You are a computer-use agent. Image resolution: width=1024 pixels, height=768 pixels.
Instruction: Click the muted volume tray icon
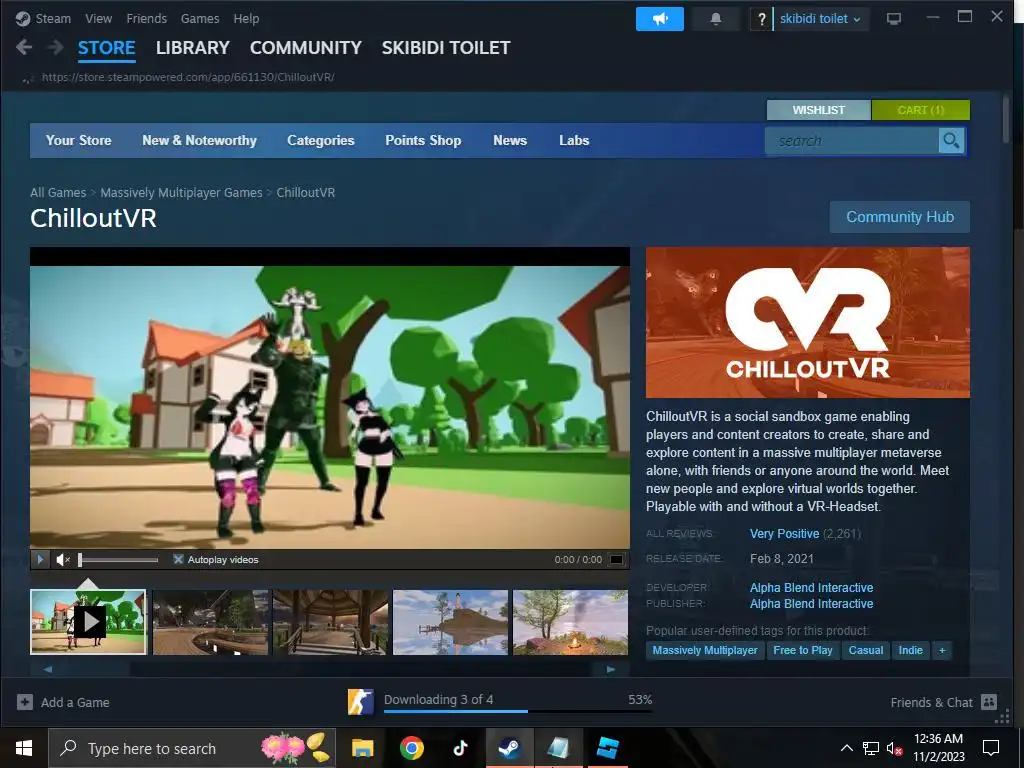coord(893,748)
